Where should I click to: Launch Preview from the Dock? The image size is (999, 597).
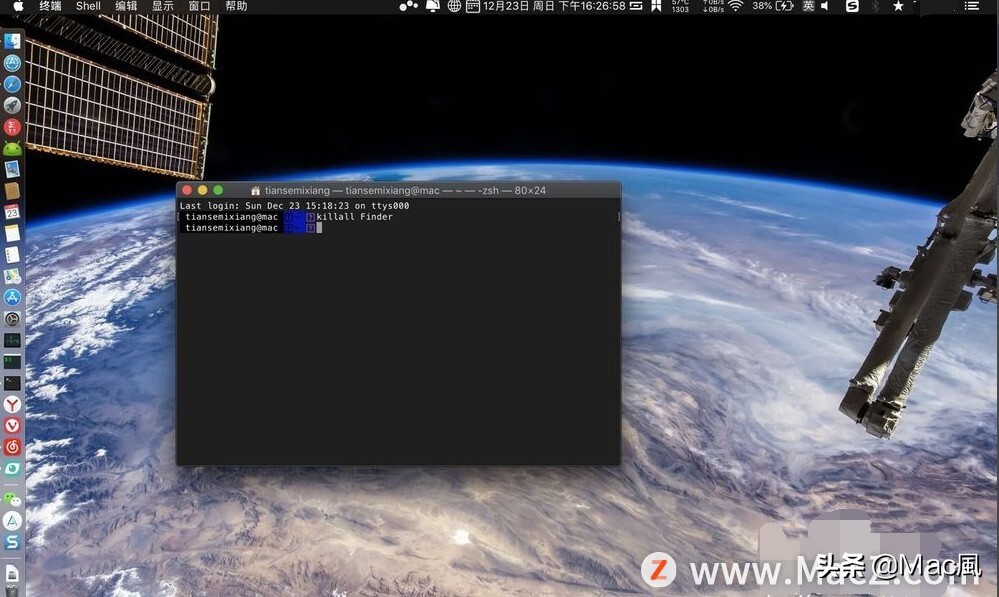coord(12,169)
